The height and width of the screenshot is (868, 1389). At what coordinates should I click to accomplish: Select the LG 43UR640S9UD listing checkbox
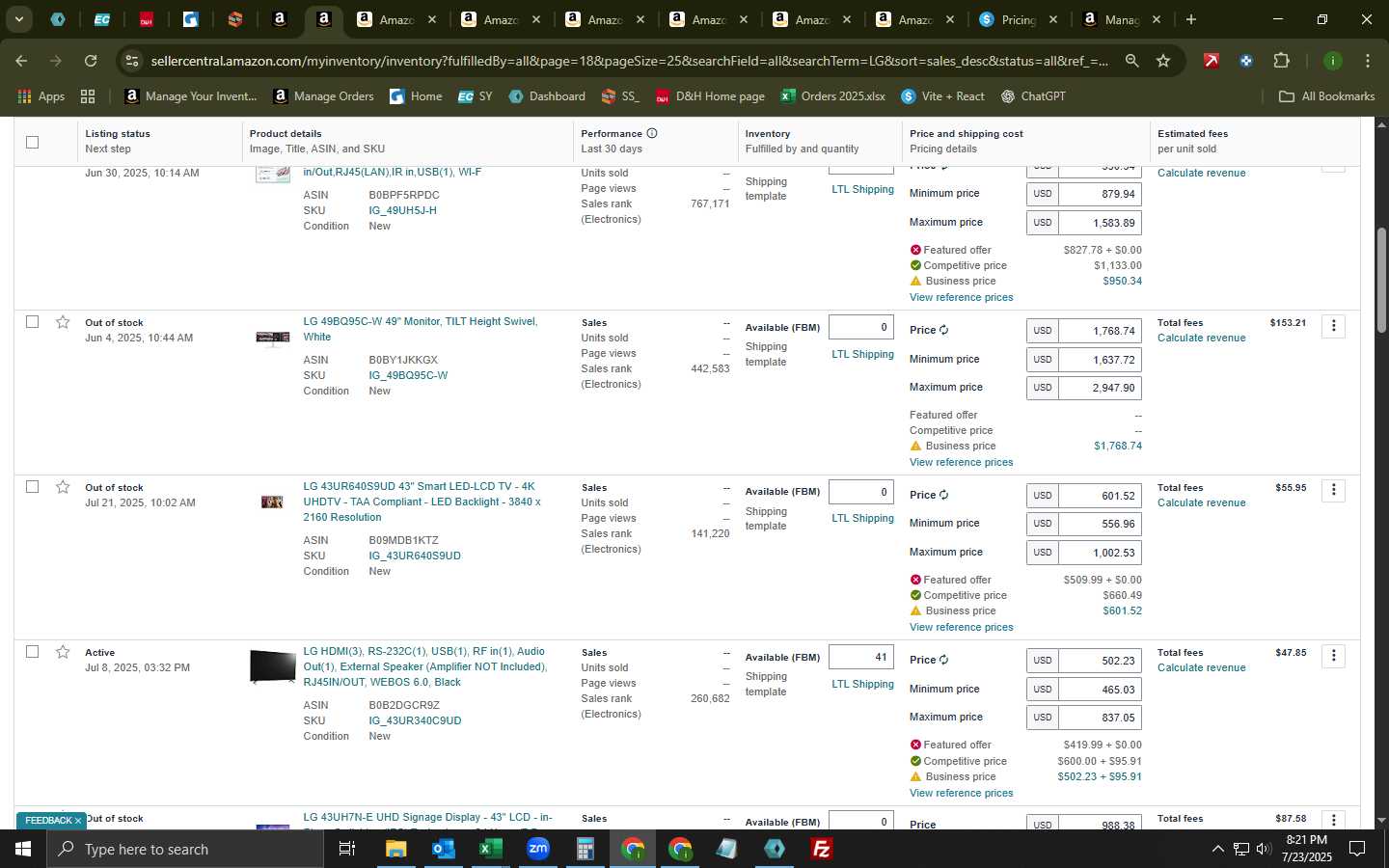[x=32, y=486]
